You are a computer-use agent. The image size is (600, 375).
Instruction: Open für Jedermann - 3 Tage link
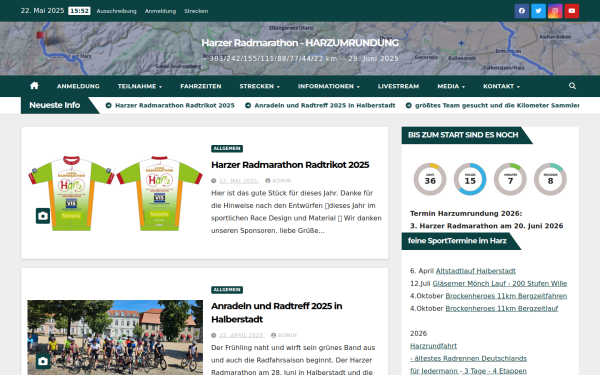pos(468,371)
